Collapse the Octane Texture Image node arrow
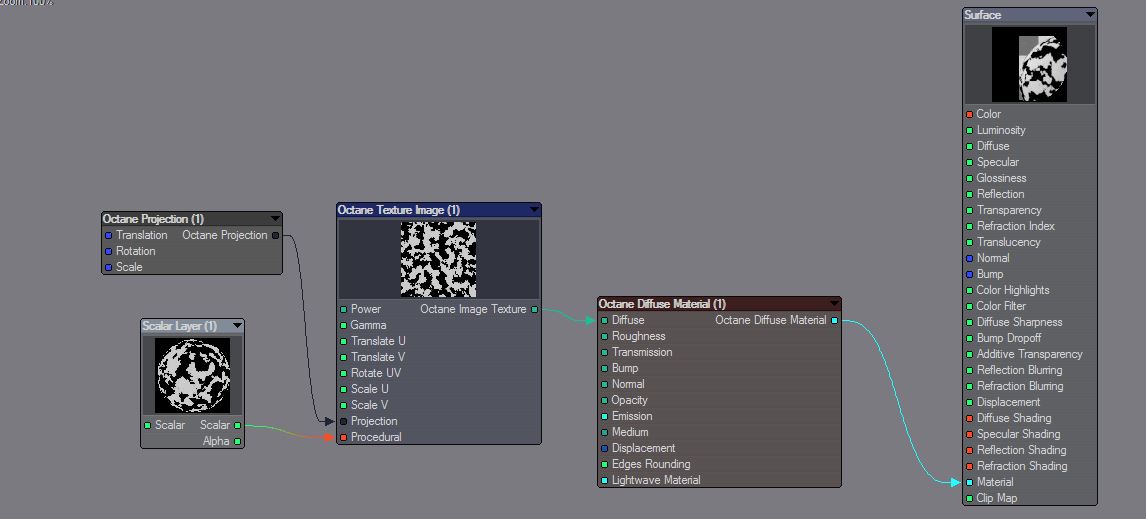The width and height of the screenshot is (1146, 519). pos(534,210)
